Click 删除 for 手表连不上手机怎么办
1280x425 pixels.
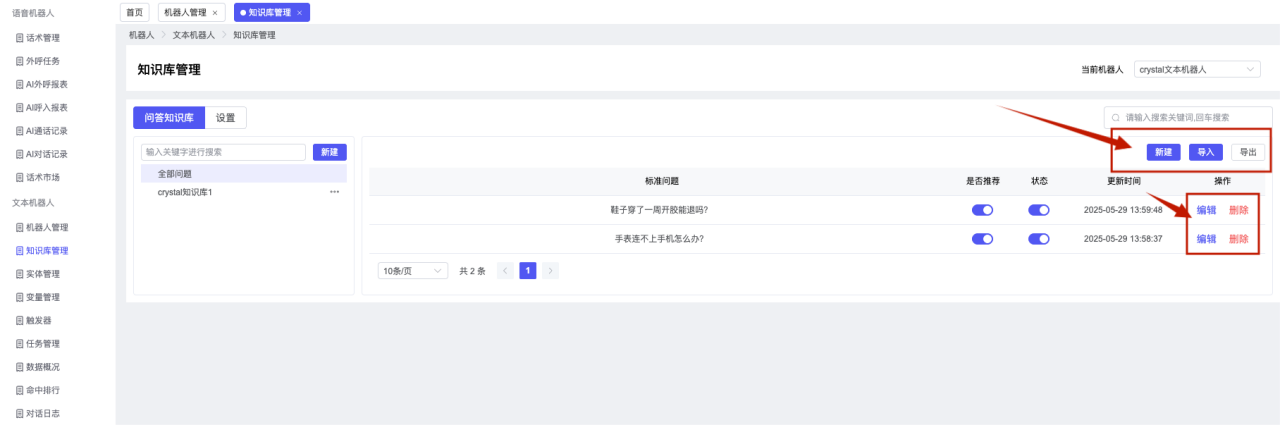point(1238,239)
